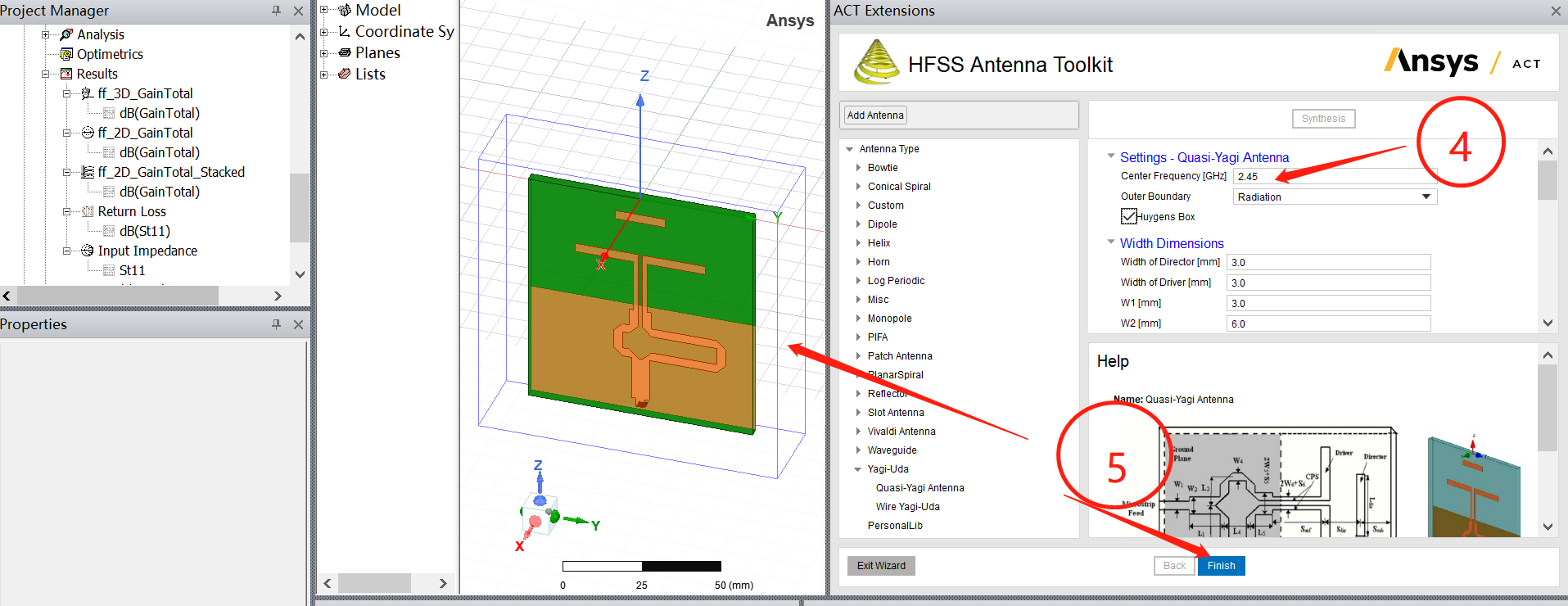Click the Optimetrics icon in project tree

pos(66,54)
